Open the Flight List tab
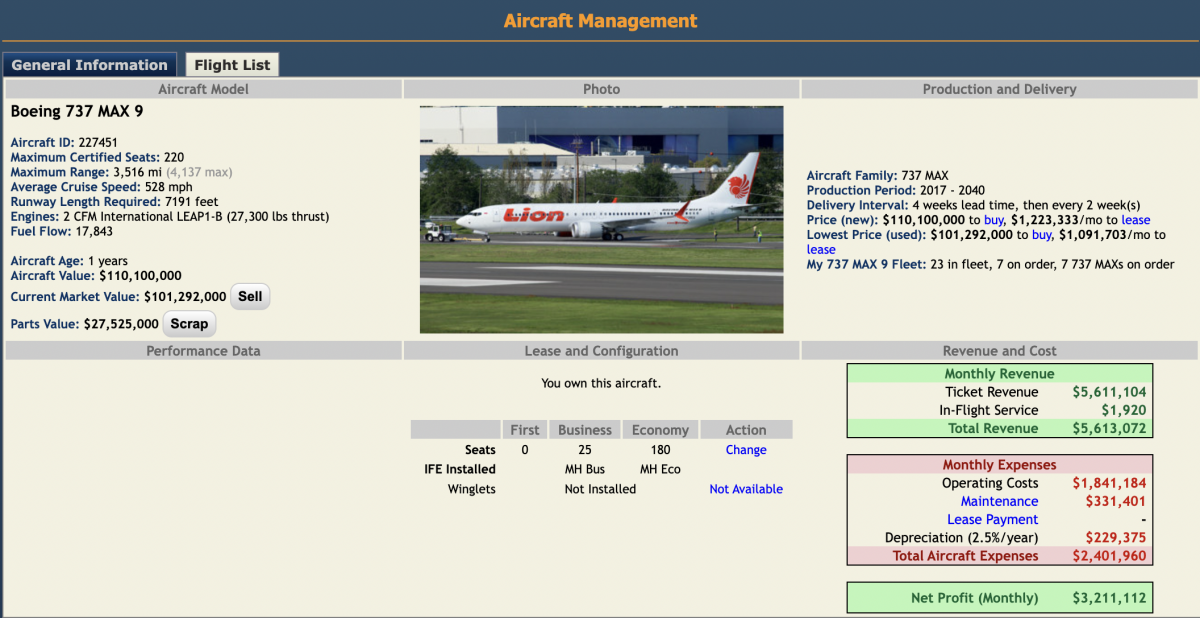The height and width of the screenshot is (618, 1200). click(x=232, y=65)
